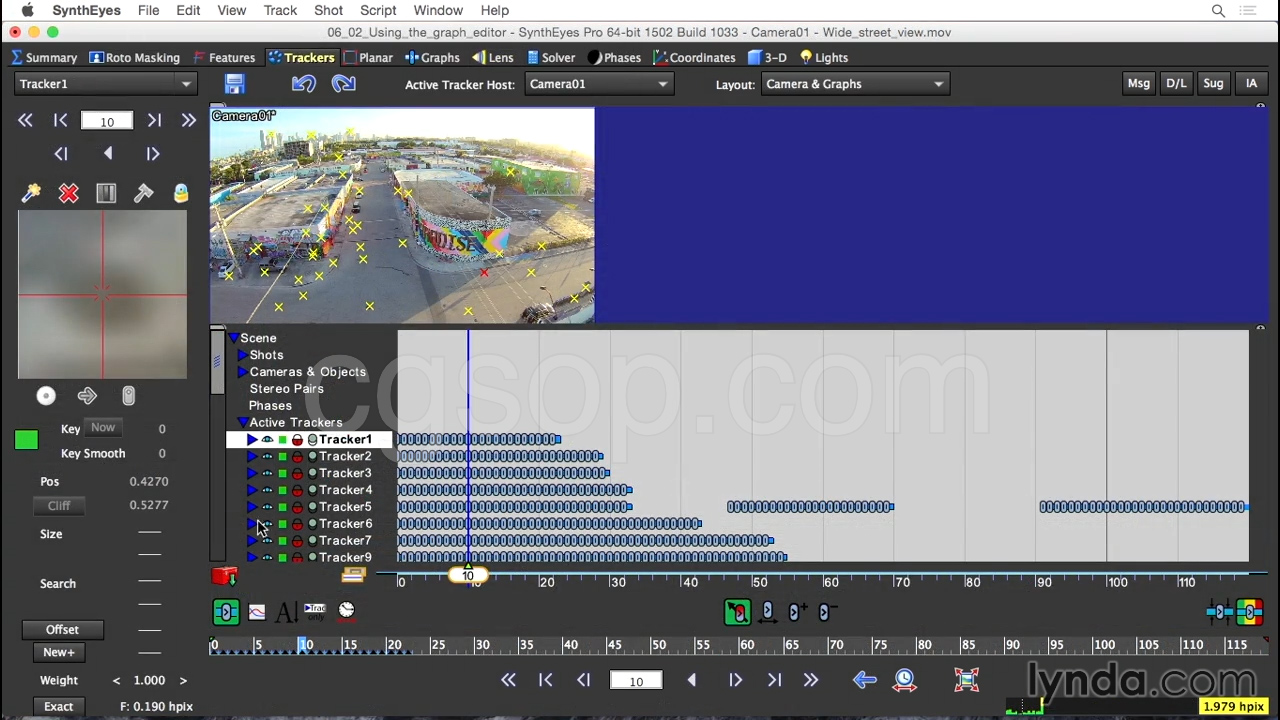Click the red toolbox icon
The height and width of the screenshot is (720, 1280).
tap(224, 575)
